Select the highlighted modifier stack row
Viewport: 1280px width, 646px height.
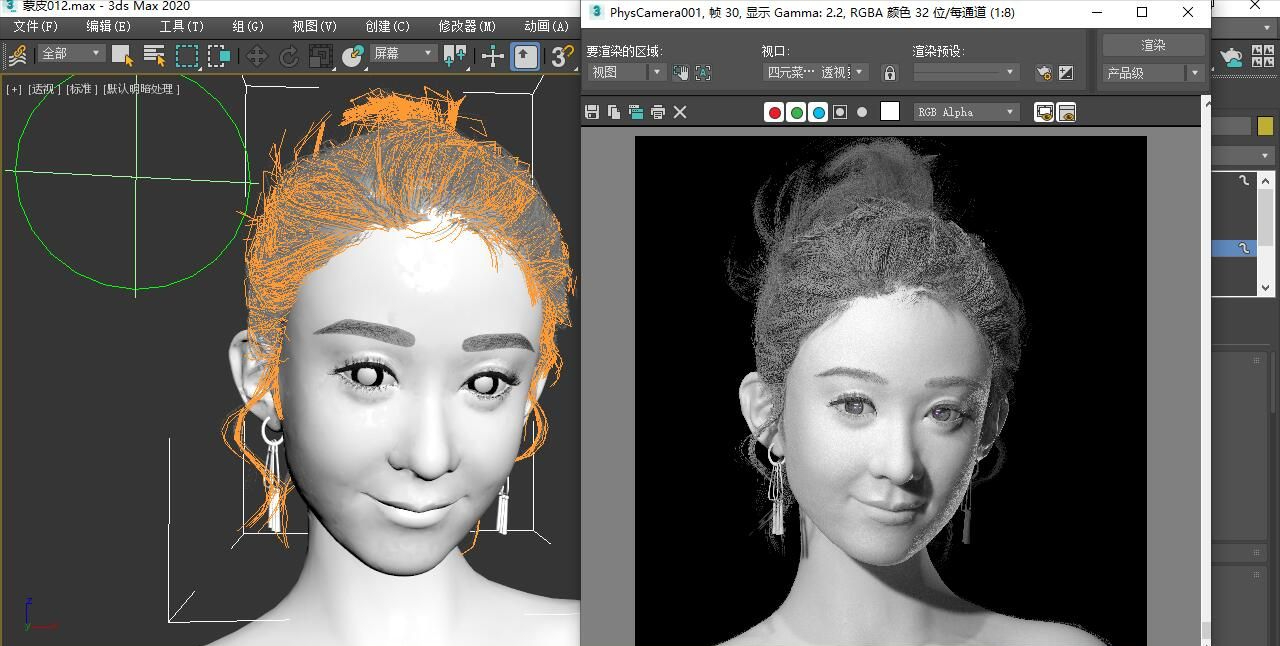(1234, 247)
